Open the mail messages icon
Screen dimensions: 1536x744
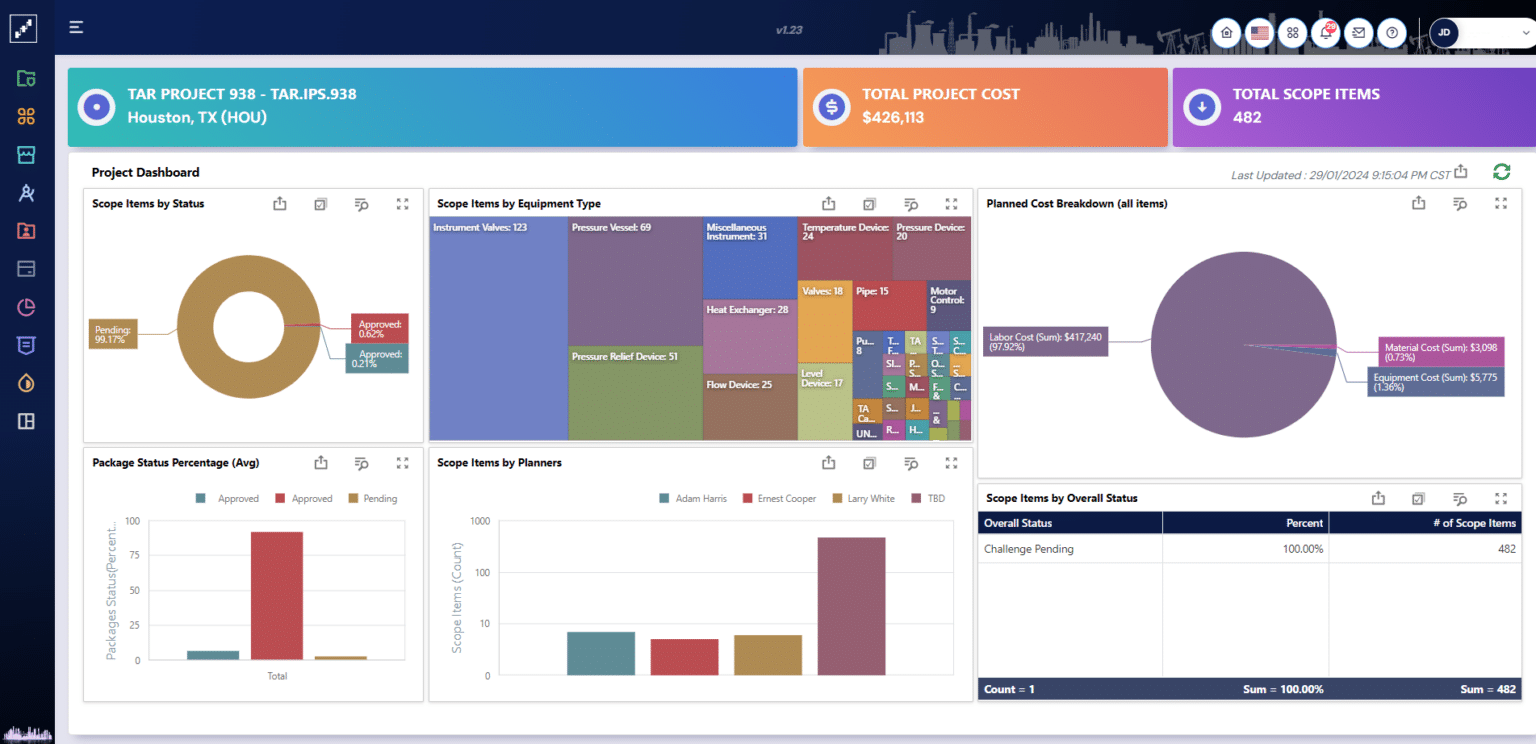tap(1358, 33)
